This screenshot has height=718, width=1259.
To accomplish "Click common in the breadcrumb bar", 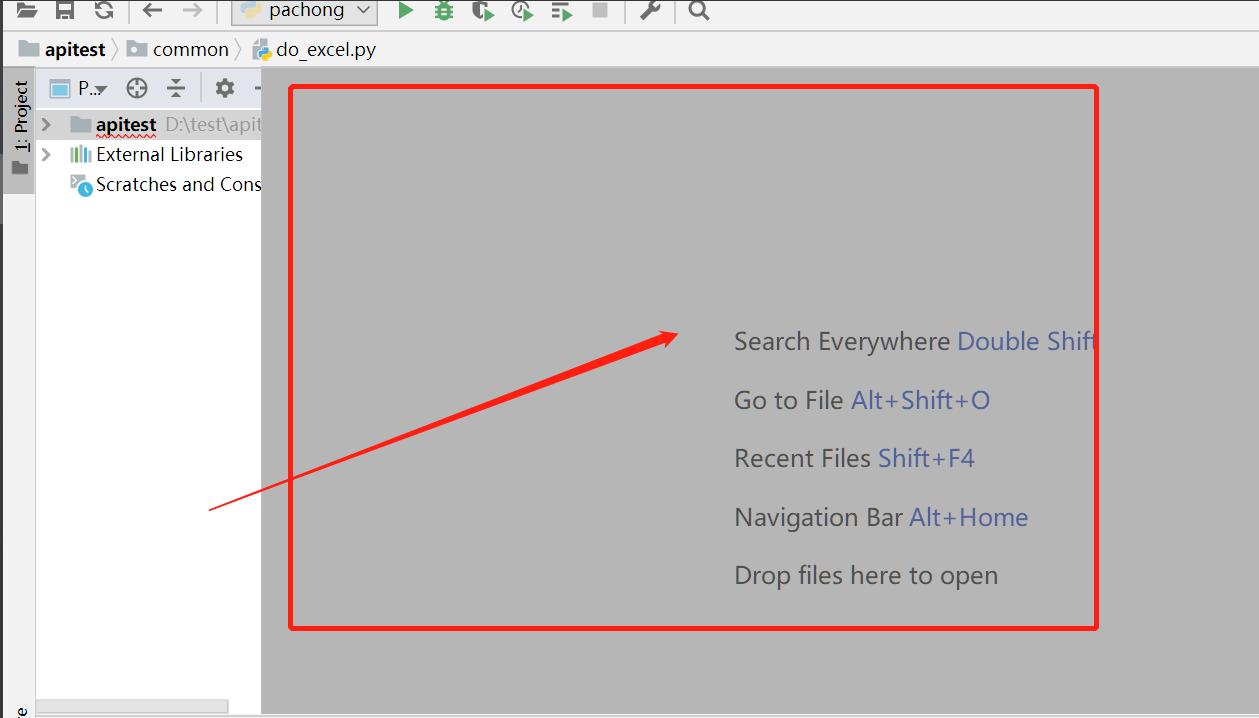I will tap(190, 49).
